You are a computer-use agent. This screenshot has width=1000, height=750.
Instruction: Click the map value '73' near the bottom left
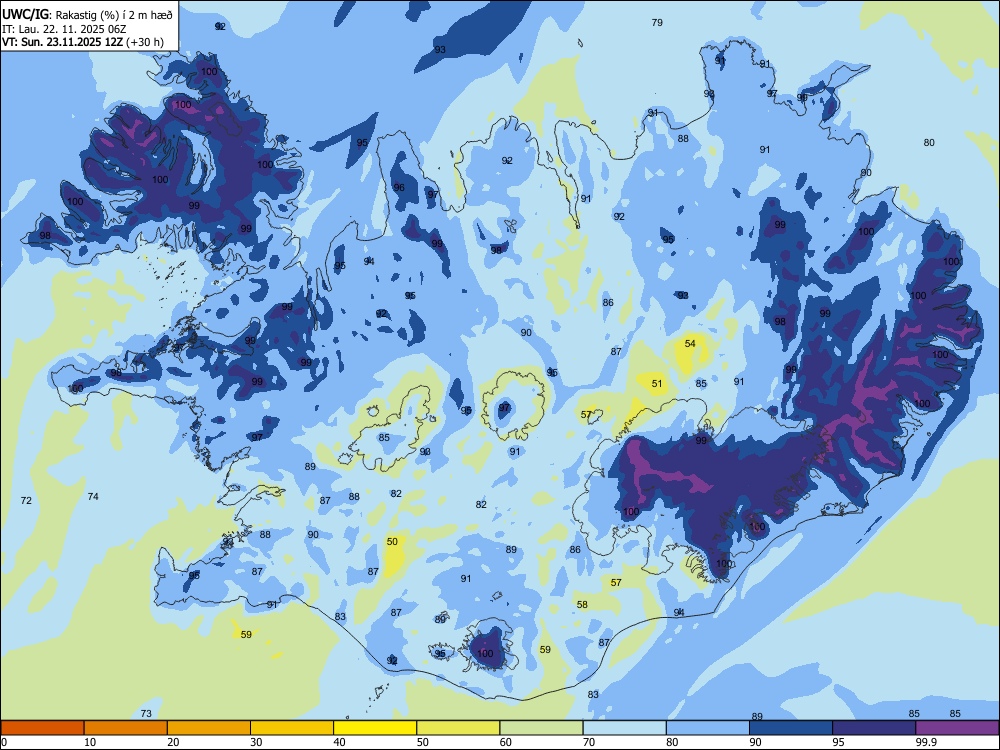click(146, 714)
